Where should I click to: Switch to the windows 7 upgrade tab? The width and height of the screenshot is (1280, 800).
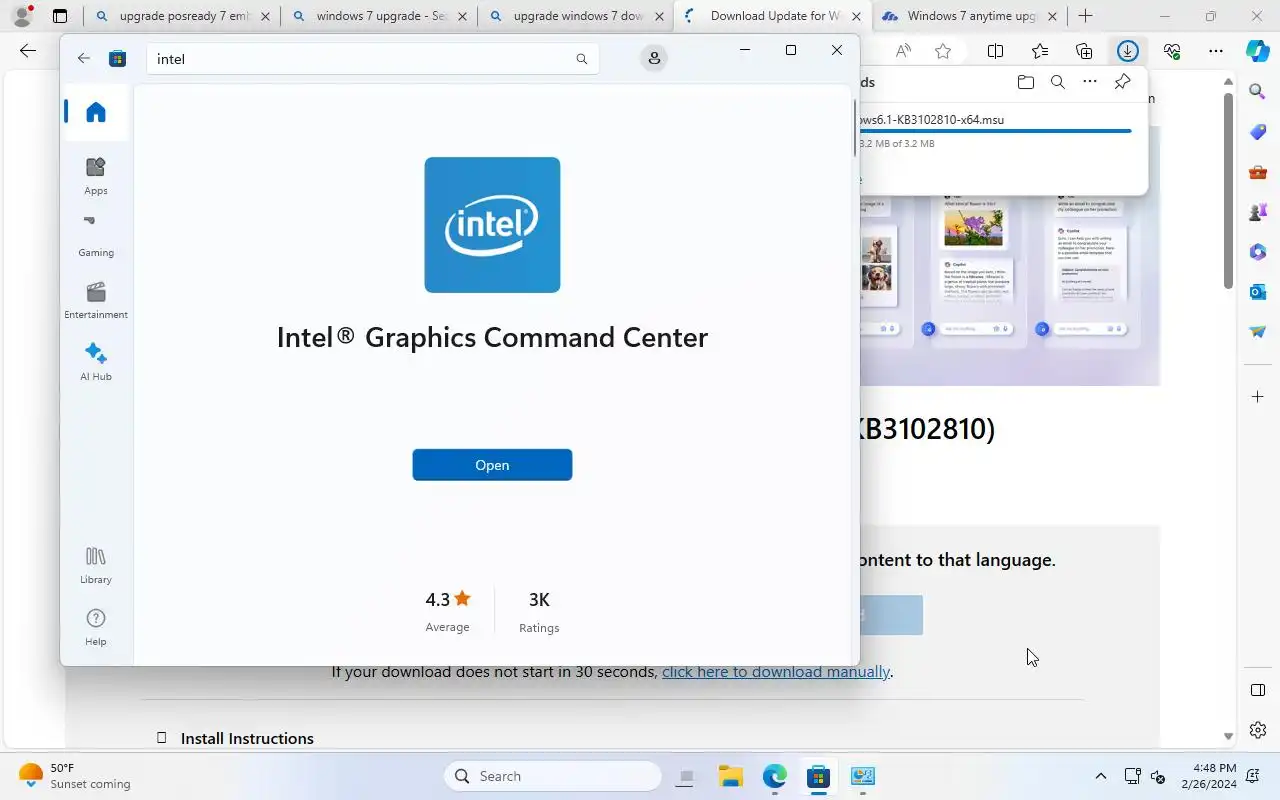381,16
